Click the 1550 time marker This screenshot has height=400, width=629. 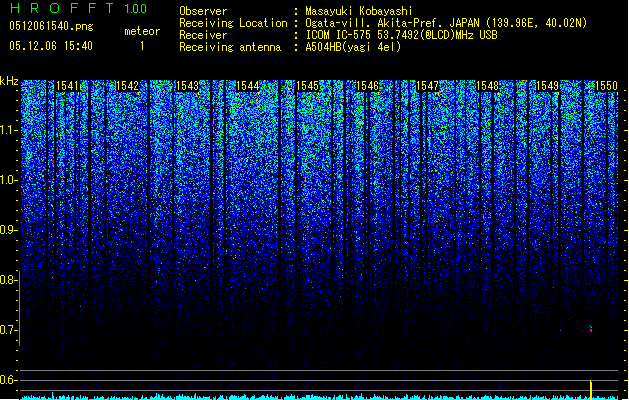pos(607,86)
